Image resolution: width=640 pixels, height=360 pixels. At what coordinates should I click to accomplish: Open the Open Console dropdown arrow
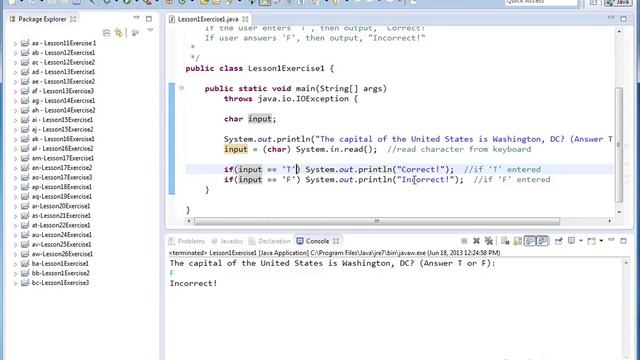(x=601, y=241)
